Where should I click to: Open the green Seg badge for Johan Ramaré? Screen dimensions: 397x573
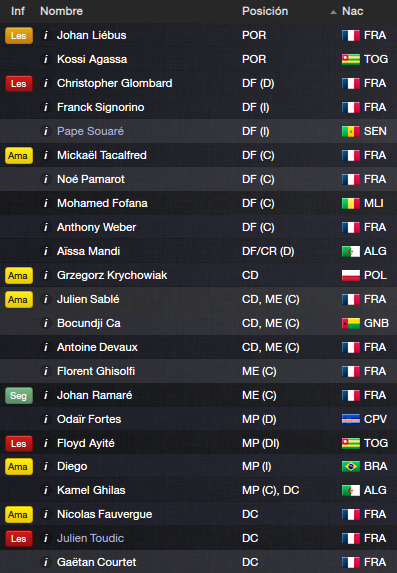[19, 395]
